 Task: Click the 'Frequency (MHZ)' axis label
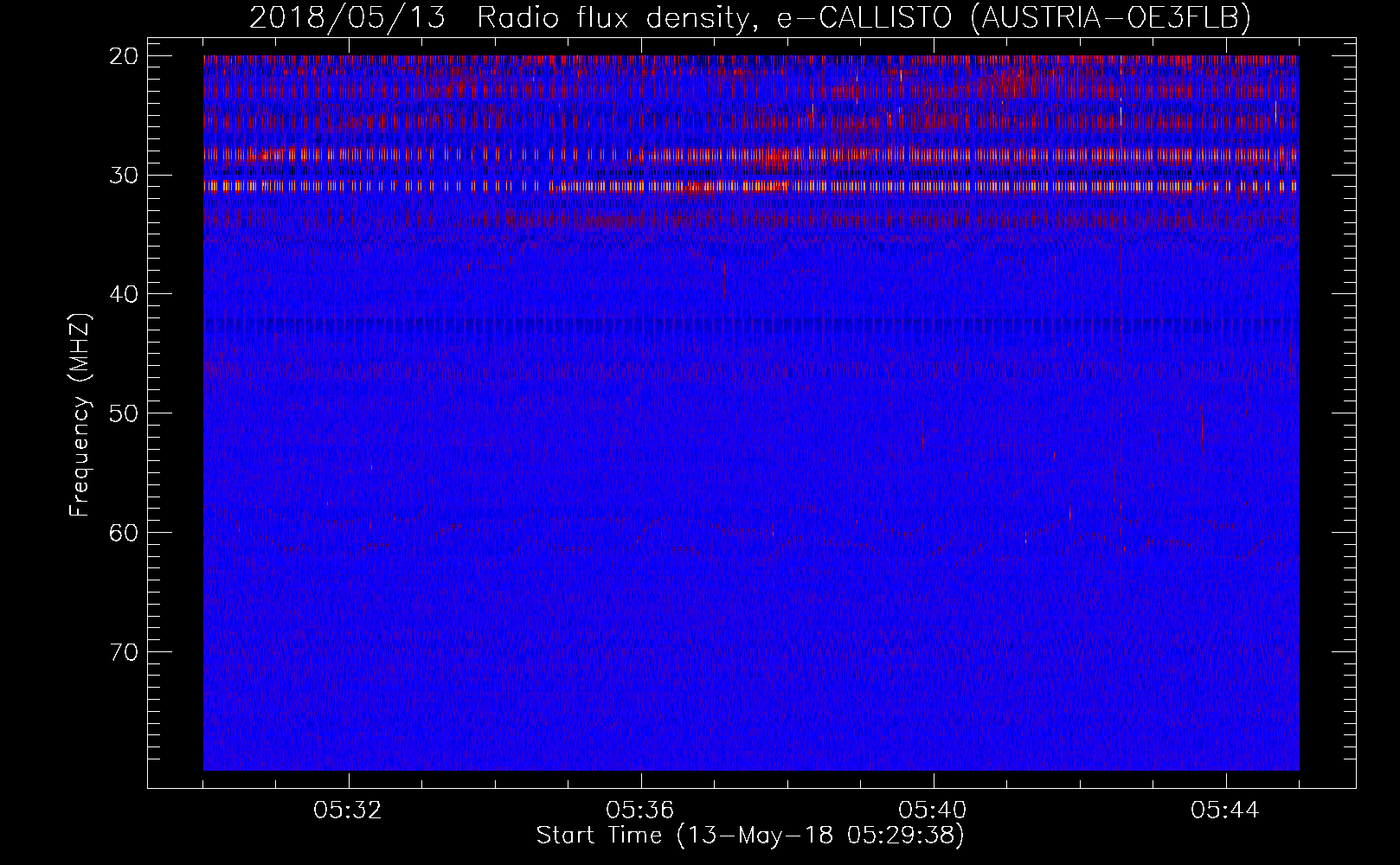[x=80, y=415]
